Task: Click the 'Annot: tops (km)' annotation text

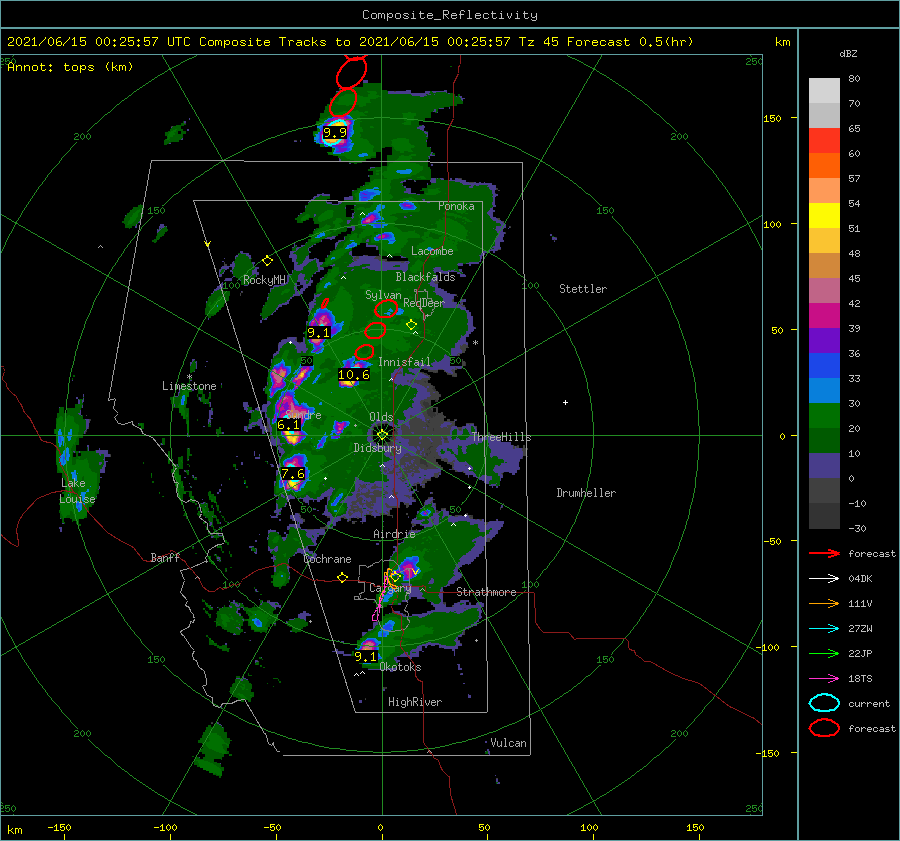Action: pos(70,67)
